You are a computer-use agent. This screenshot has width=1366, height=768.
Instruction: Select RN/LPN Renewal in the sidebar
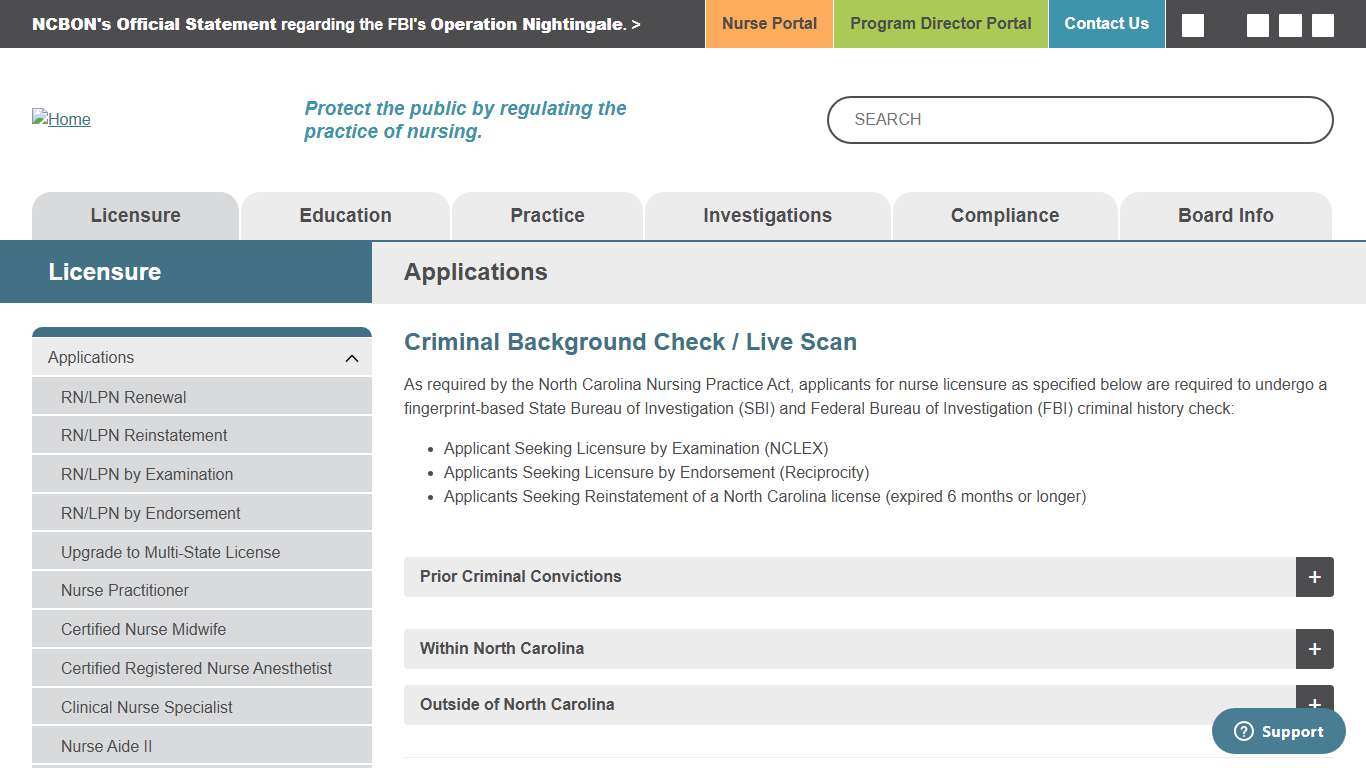click(123, 397)
